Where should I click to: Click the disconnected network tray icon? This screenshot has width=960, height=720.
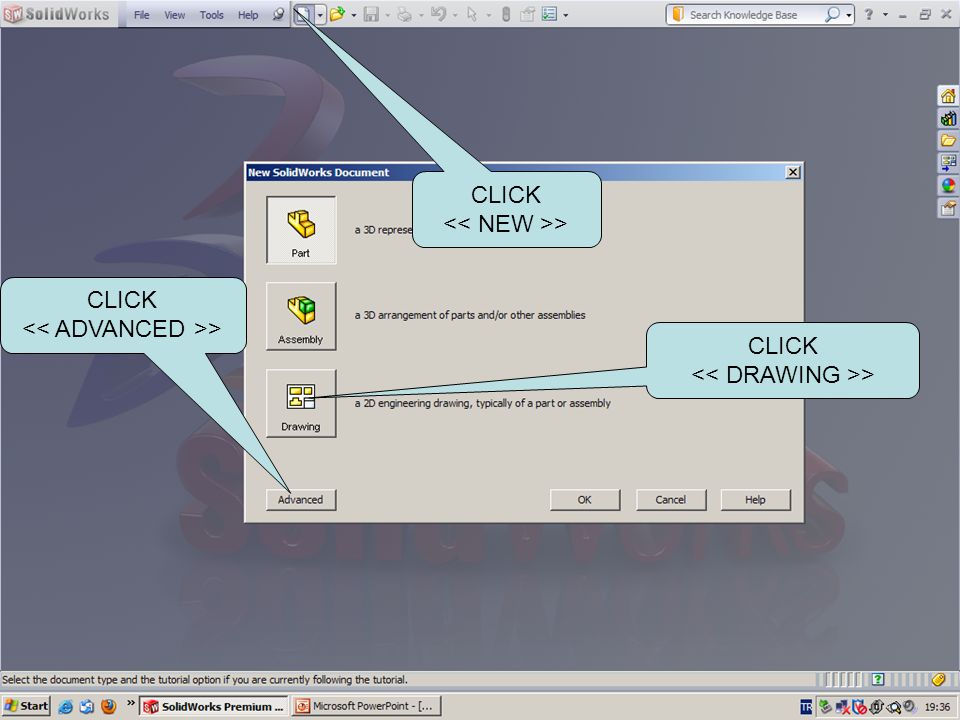[842, 707]
